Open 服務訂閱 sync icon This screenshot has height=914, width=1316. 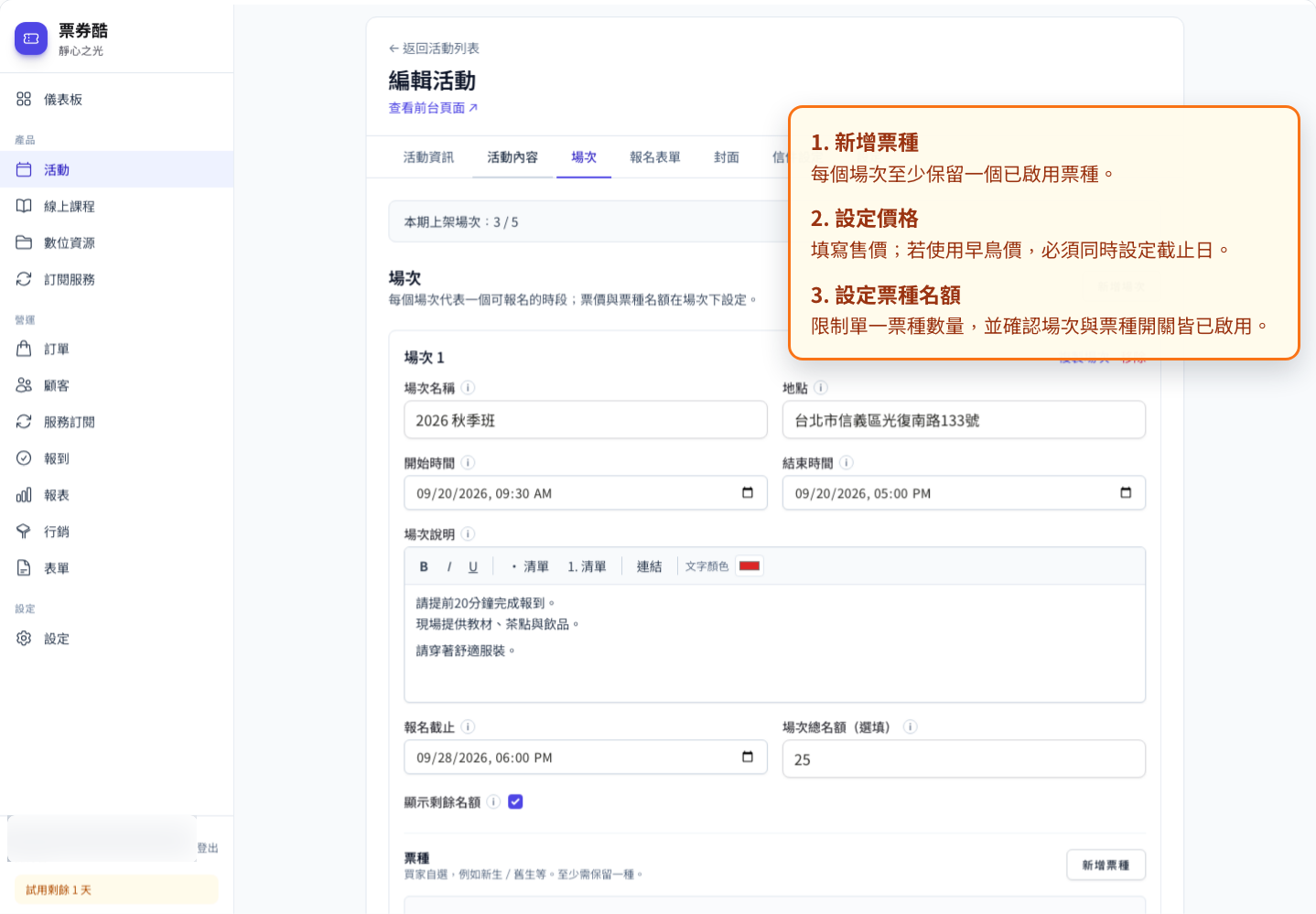pyautogui.click(x=24, y=422)
